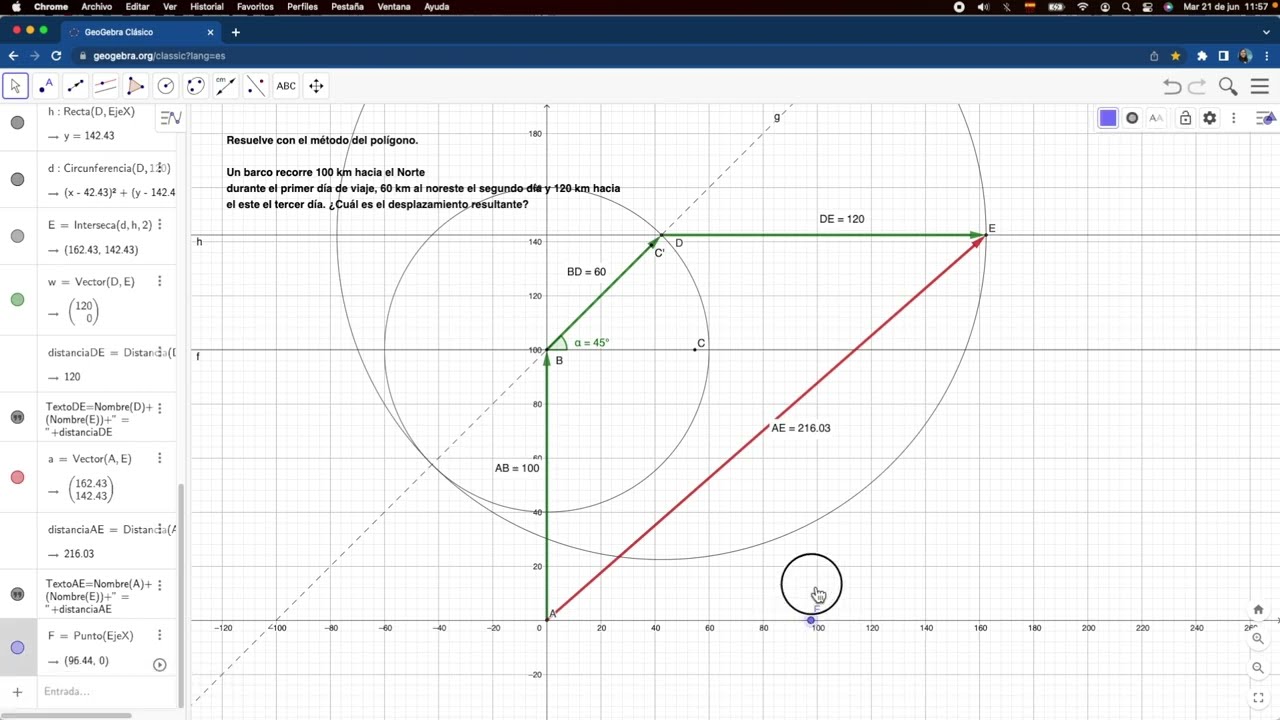Open point style options

tap(1132, 118)
